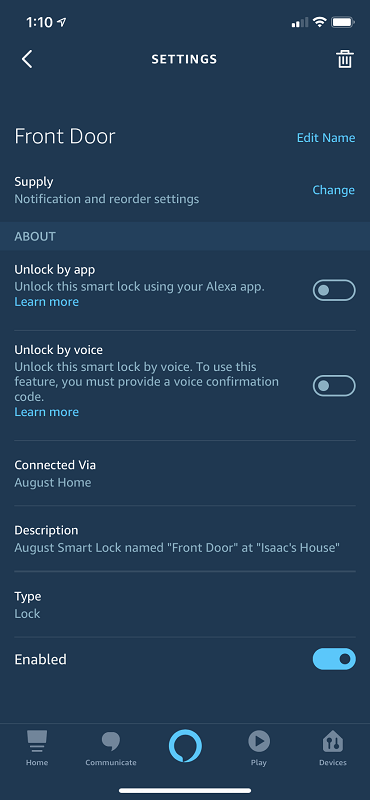Open the Devices tab icon
Screen dimensions: 370x800
[x=333, y=742]
